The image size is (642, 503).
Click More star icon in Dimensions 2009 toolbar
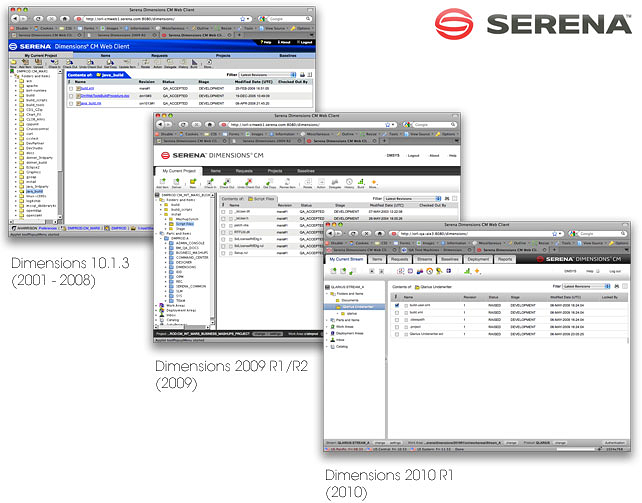click(373, 182)
